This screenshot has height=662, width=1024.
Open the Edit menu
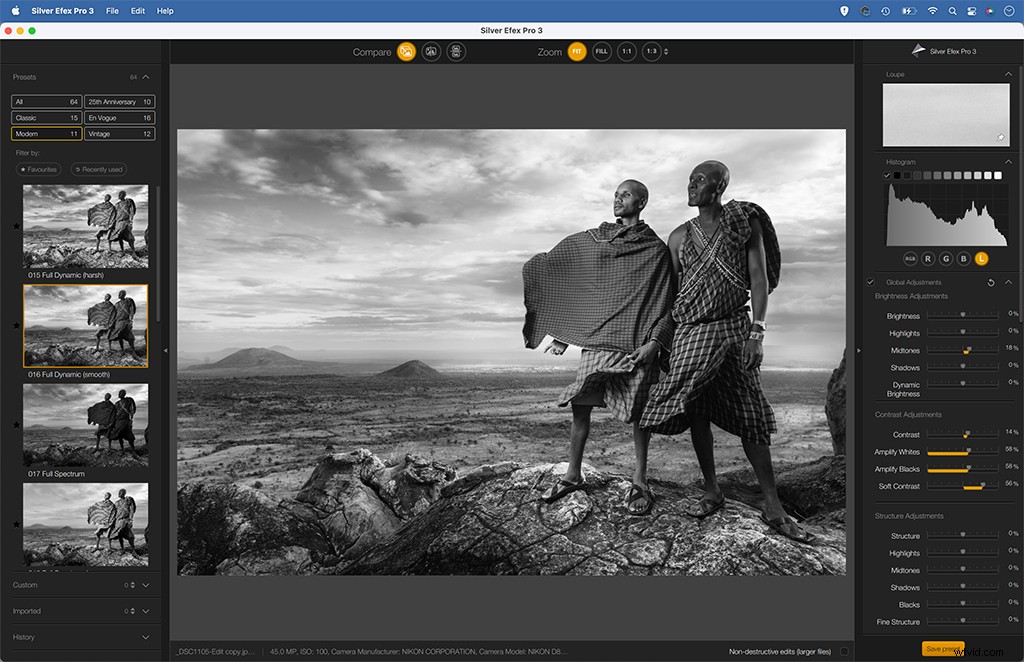click(x=136, y=10)
